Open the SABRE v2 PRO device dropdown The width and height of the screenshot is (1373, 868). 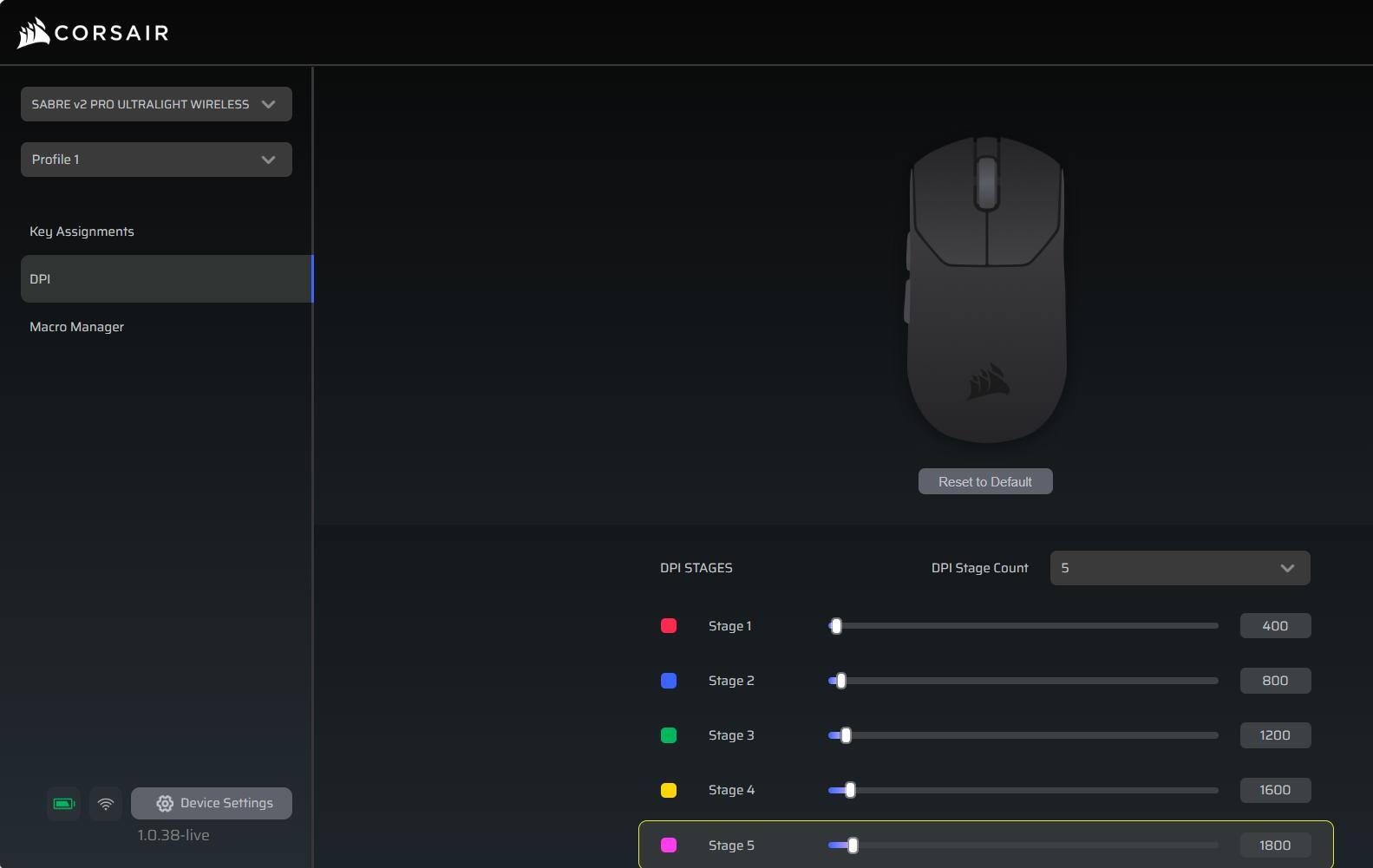[156, 104]
